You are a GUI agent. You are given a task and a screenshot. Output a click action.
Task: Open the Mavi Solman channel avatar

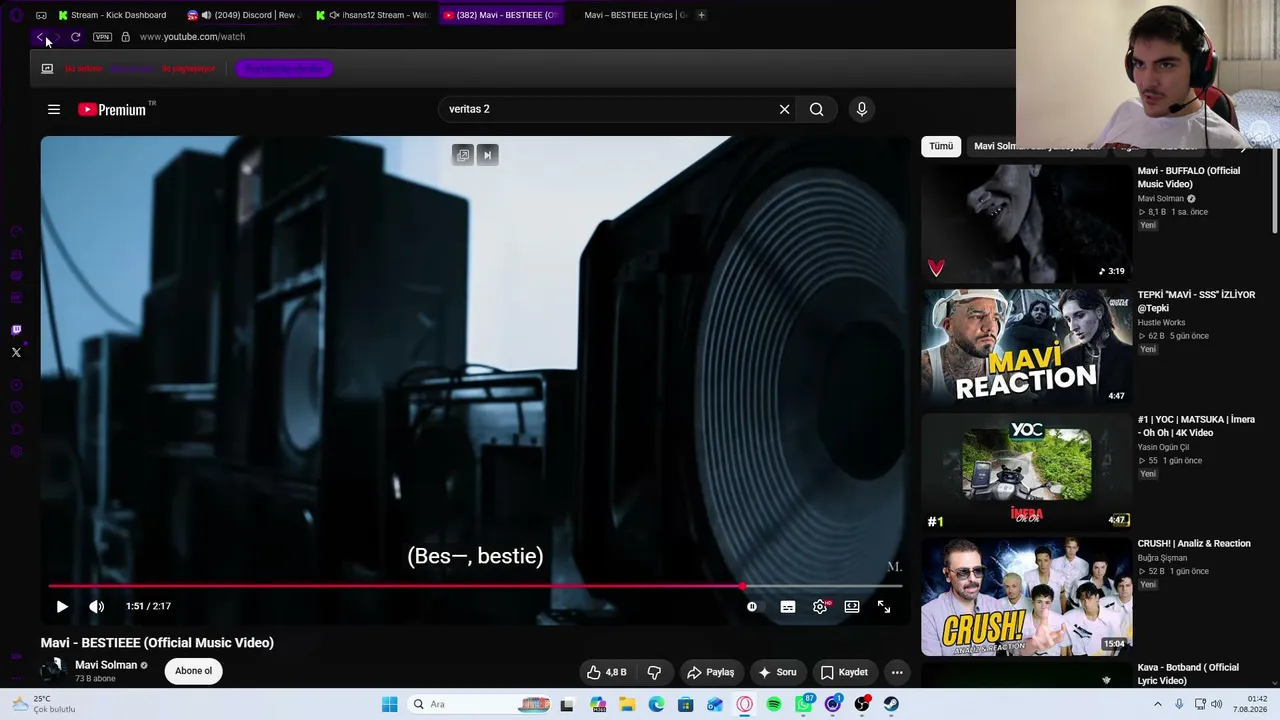pos(53,670)
